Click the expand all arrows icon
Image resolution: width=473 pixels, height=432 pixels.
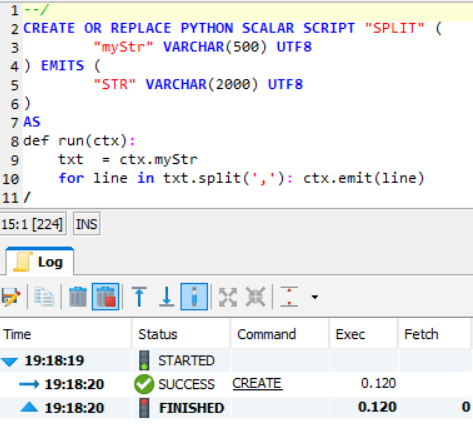[x=228, y=297]
